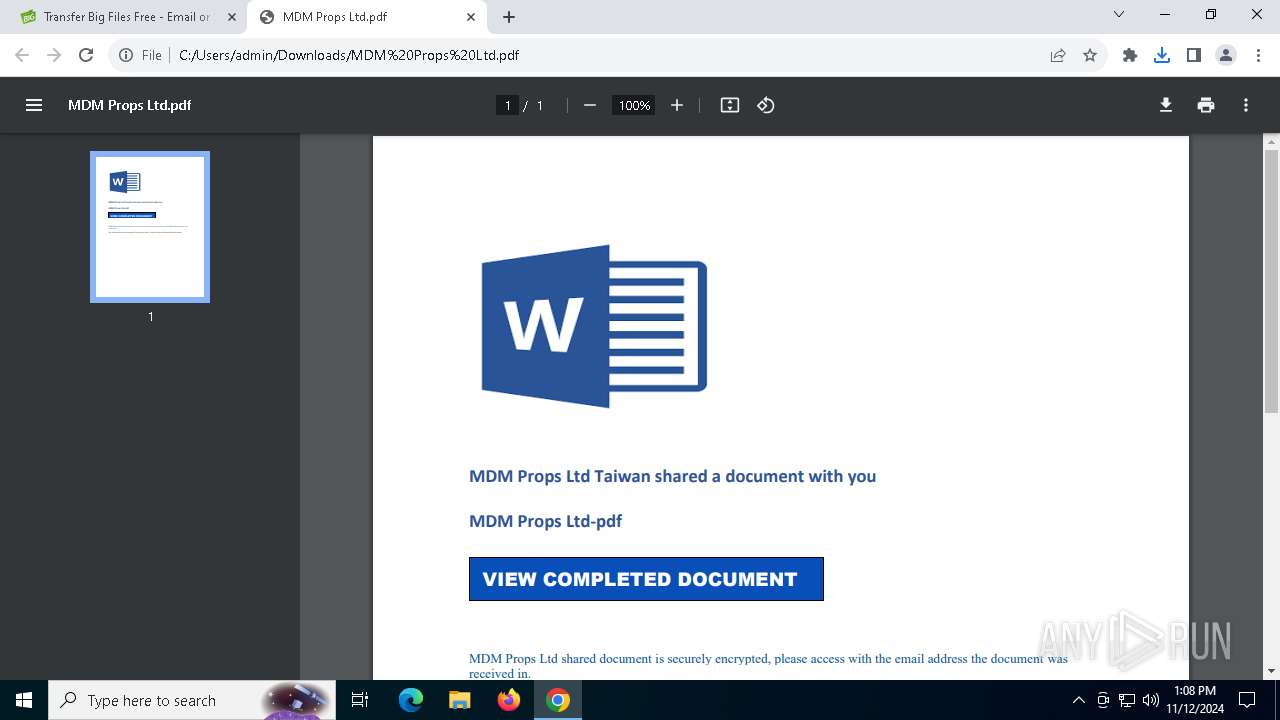This screenshot has height=720, width=1280.
Task: Click the PDF vertical scrollbar thumb
Action: (1272, 281)
